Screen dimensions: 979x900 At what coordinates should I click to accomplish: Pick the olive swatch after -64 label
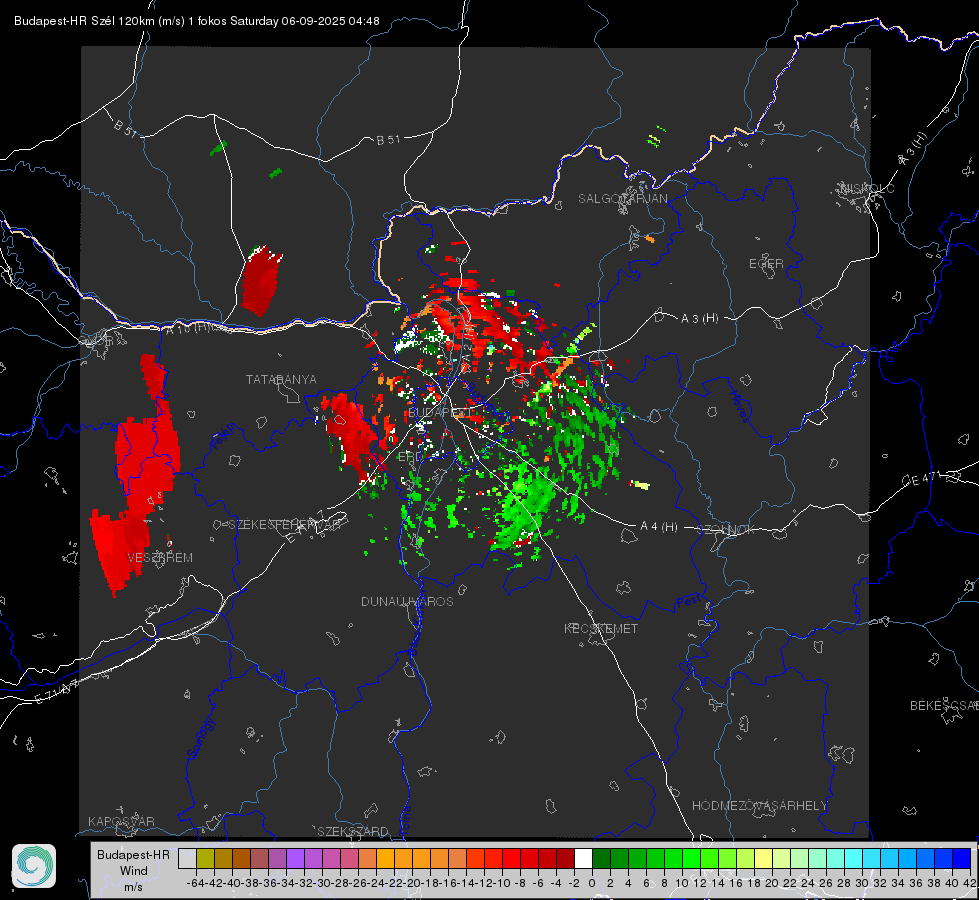205,858
